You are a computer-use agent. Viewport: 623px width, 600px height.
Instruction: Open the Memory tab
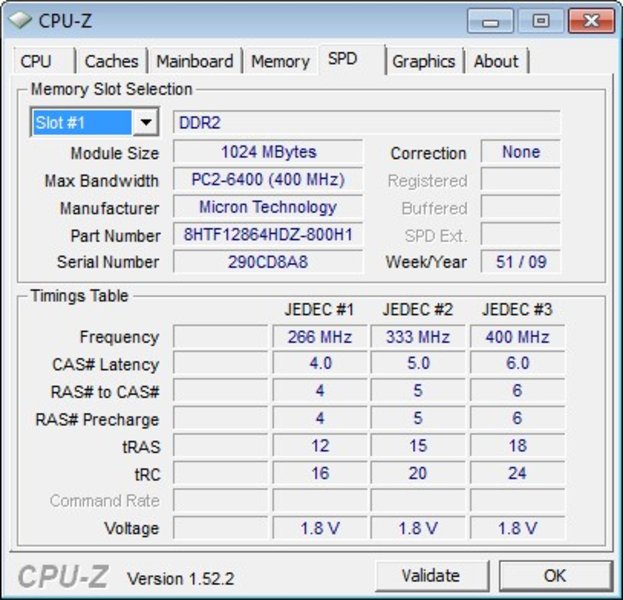[281, 61]
